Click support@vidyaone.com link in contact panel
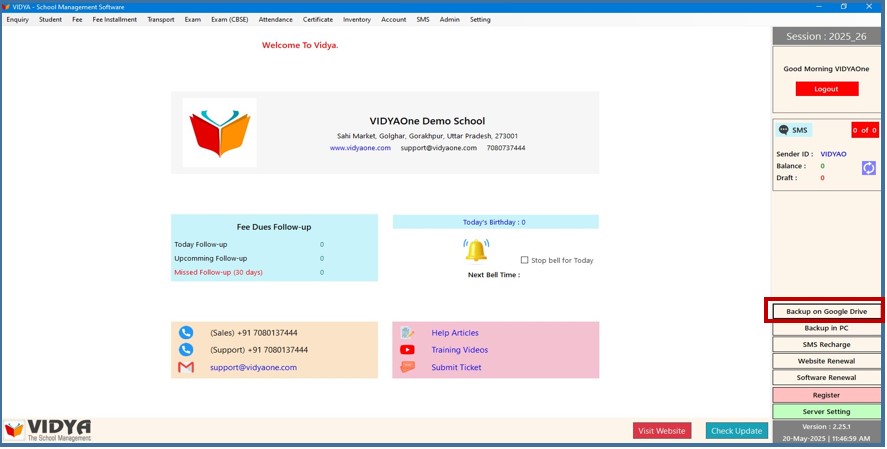 (253, 368)
